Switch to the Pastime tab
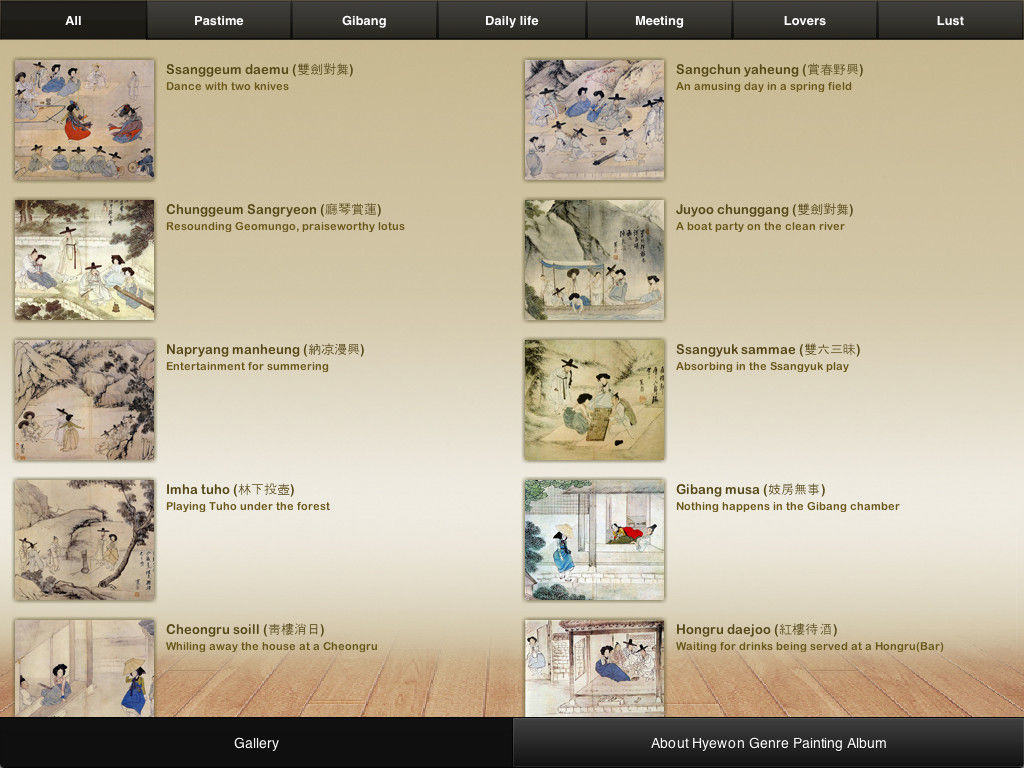 click(x=219, y=20)
